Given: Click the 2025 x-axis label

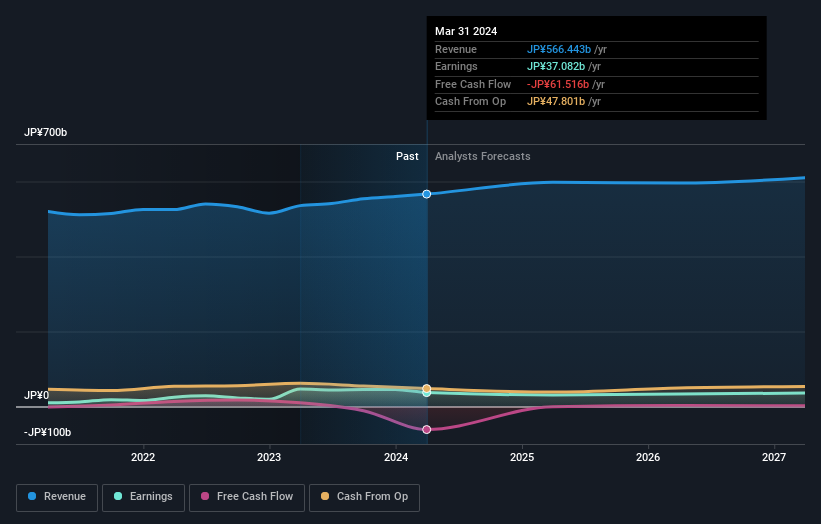Looking at the screenshot, I should (522, 457).
